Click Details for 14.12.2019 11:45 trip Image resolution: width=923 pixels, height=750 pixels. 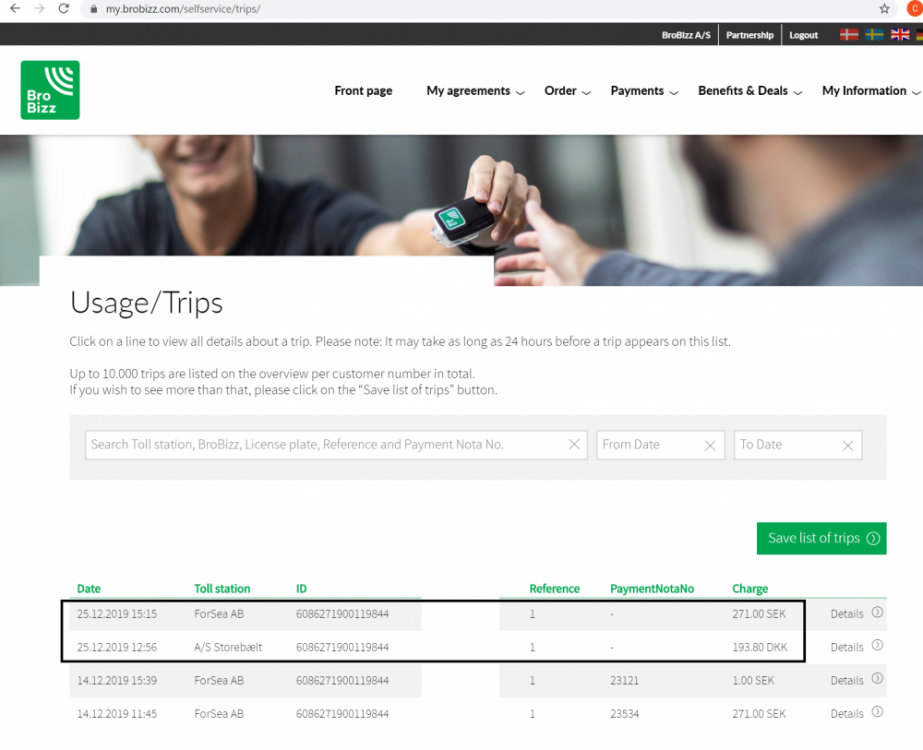point(846,714)
